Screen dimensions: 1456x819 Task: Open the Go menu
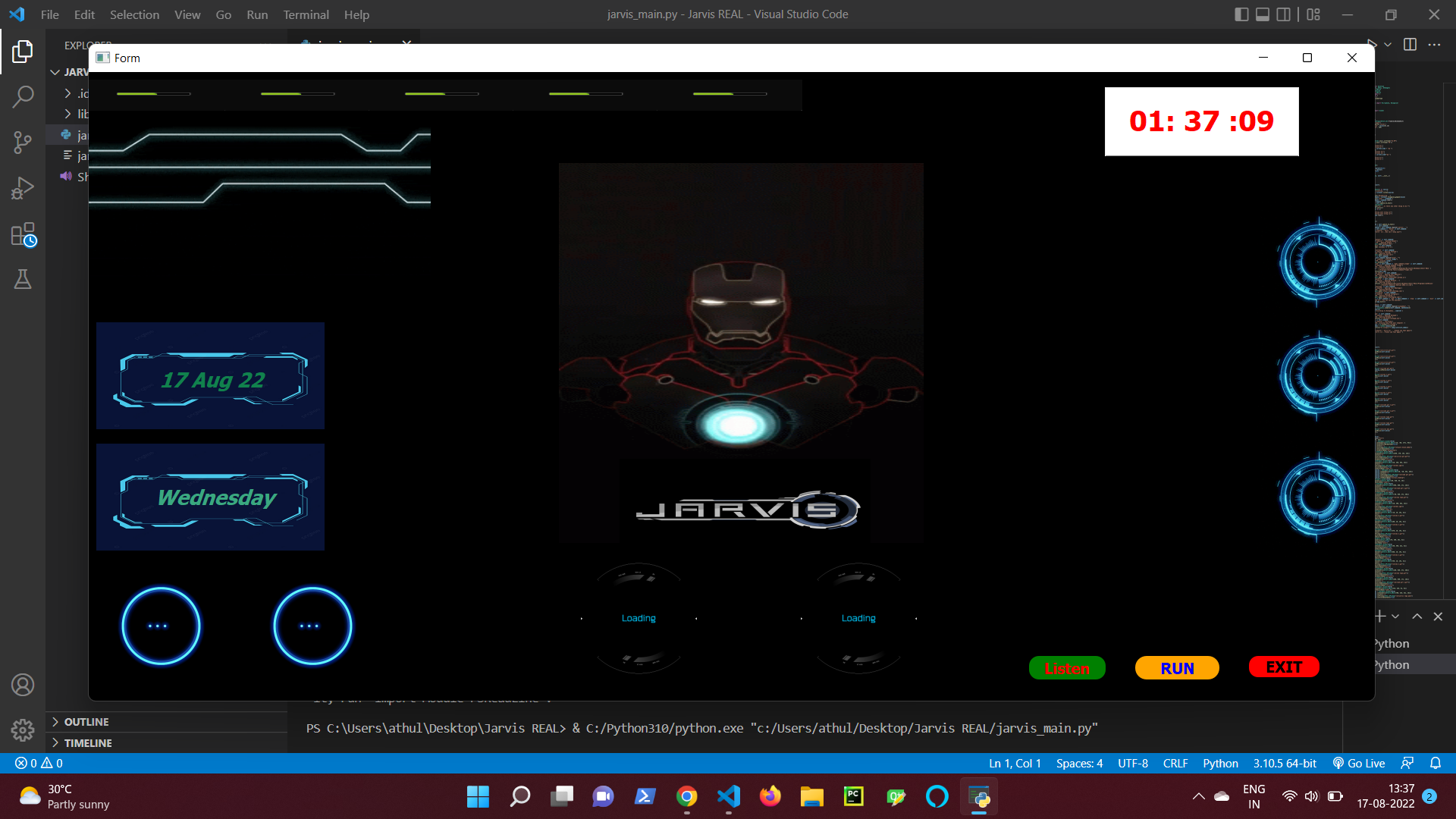tap(223, 14)
